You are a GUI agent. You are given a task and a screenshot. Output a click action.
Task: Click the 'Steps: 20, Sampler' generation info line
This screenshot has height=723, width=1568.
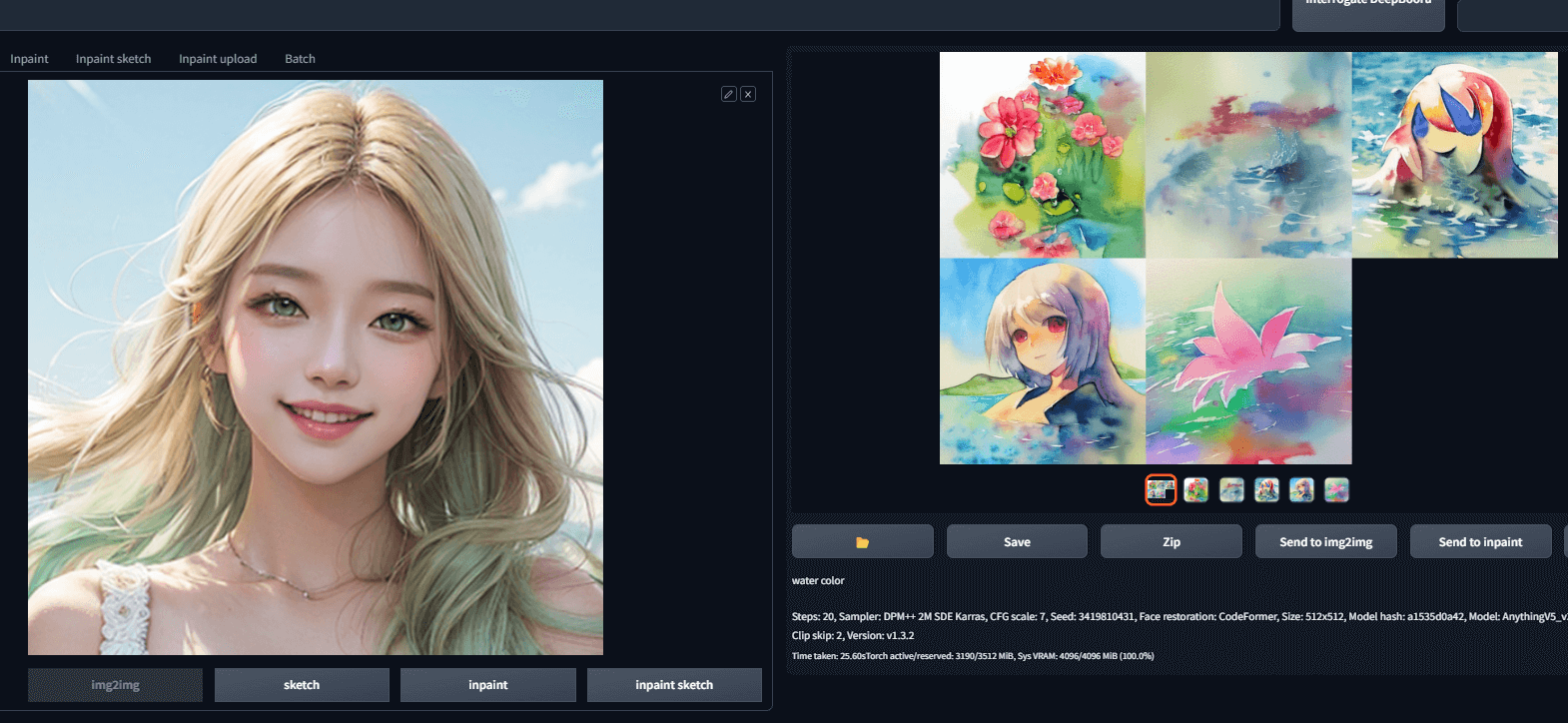[1179, 616]
